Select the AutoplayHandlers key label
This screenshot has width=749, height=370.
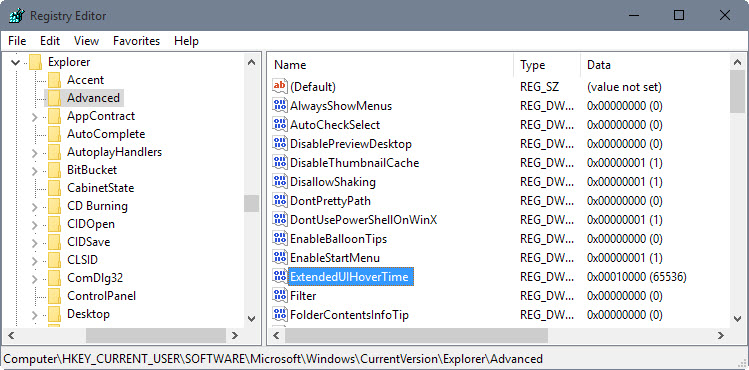(115, 152)
